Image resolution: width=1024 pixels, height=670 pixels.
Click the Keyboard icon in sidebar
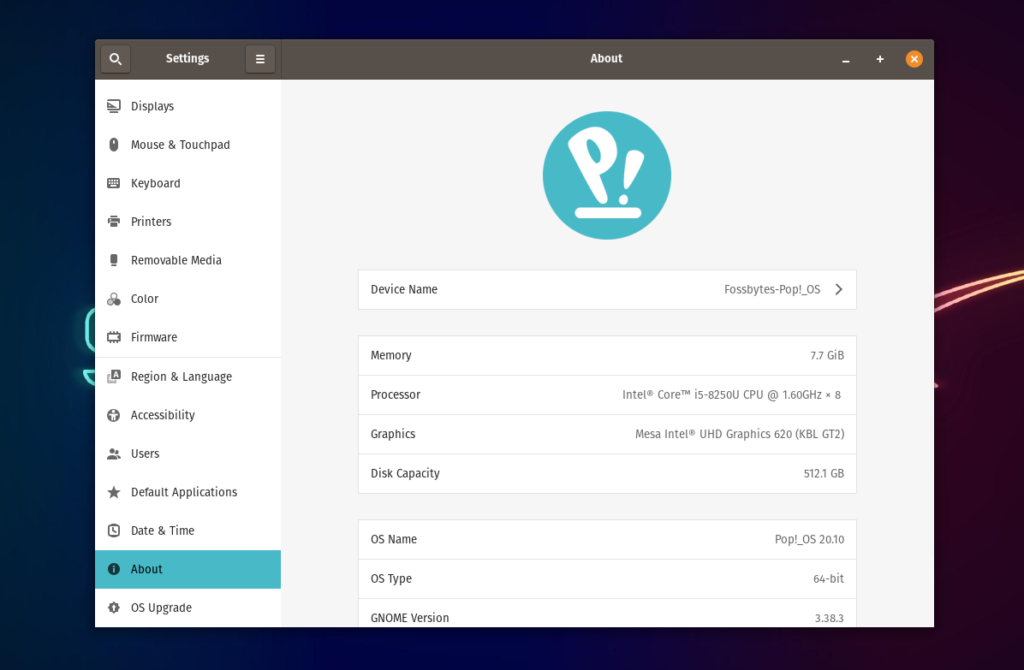coord(113,183)
